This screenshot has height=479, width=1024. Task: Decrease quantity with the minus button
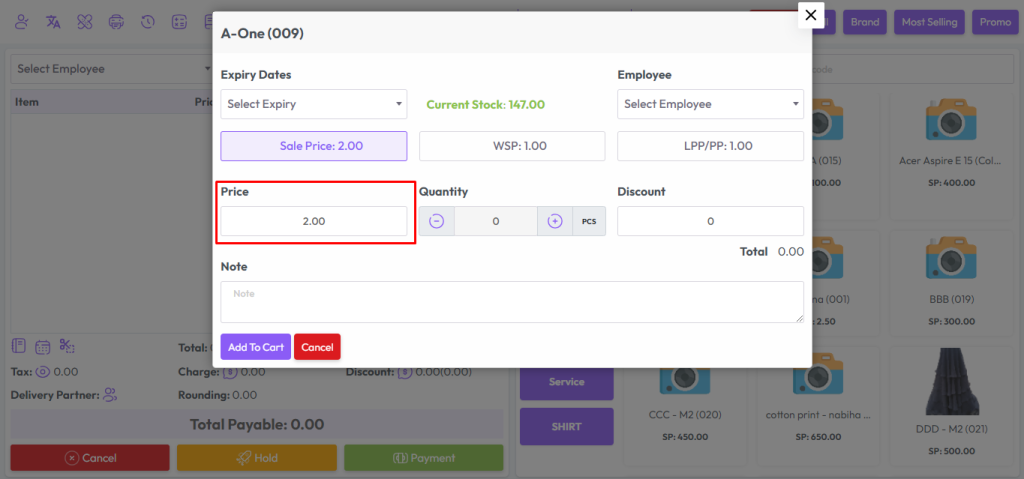tap(437, 221)
